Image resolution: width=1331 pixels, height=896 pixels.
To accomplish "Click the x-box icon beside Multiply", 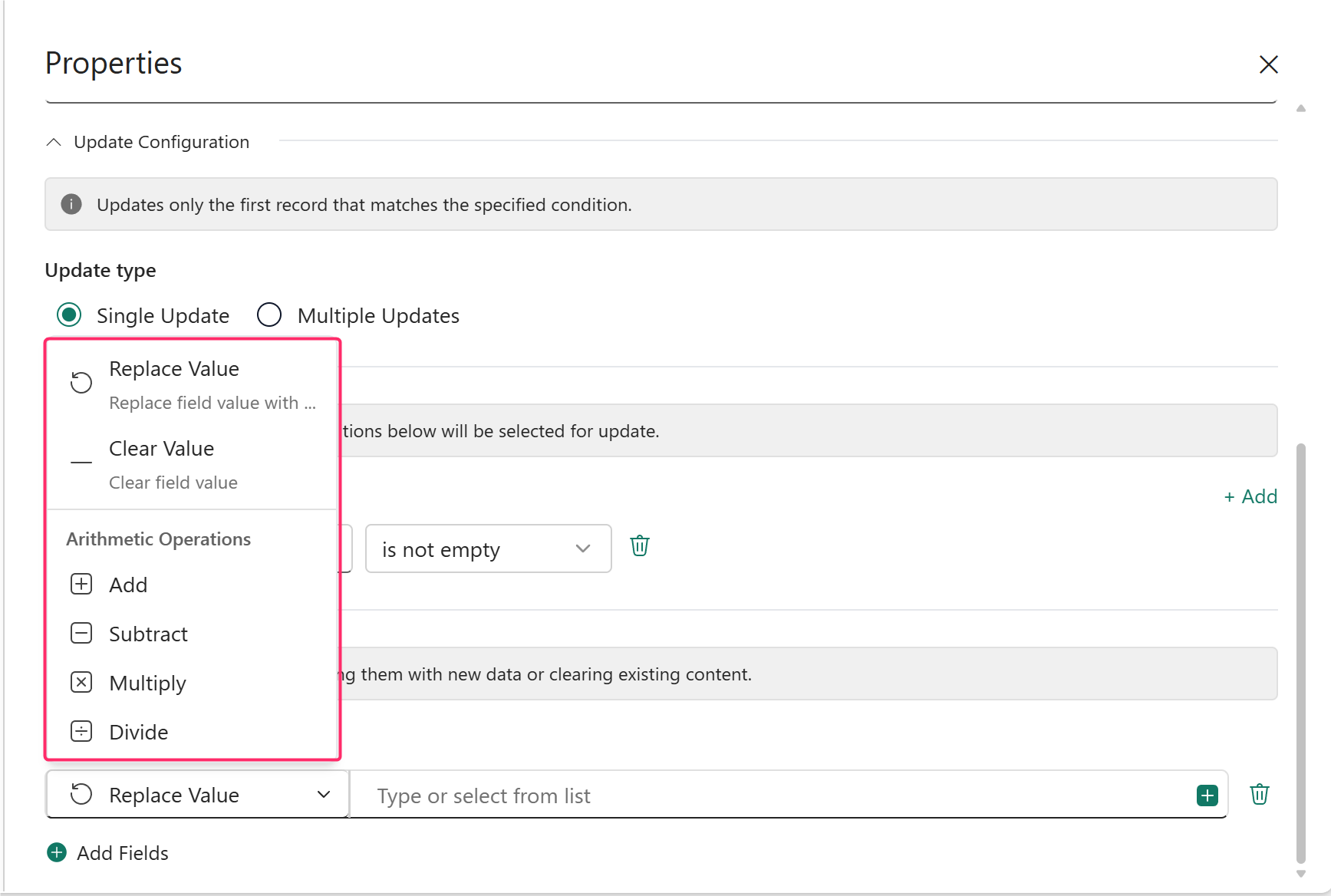I will [81, 683].
